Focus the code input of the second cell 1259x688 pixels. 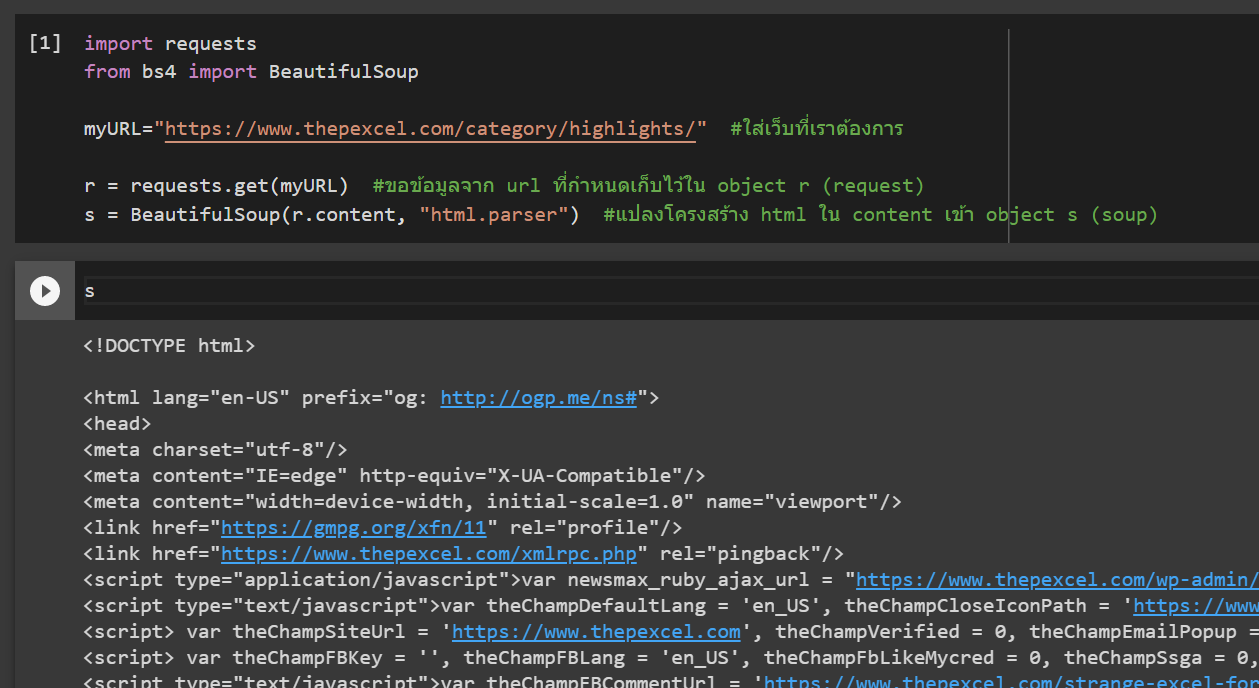click(600, 291)
